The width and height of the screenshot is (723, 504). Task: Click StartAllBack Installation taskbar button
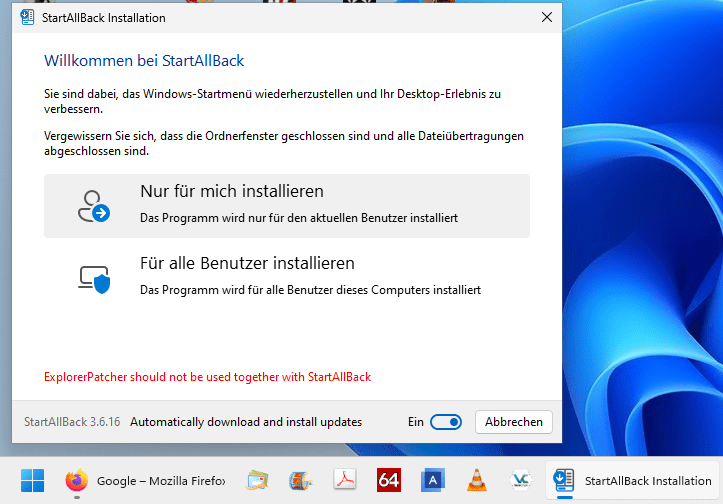633,480
